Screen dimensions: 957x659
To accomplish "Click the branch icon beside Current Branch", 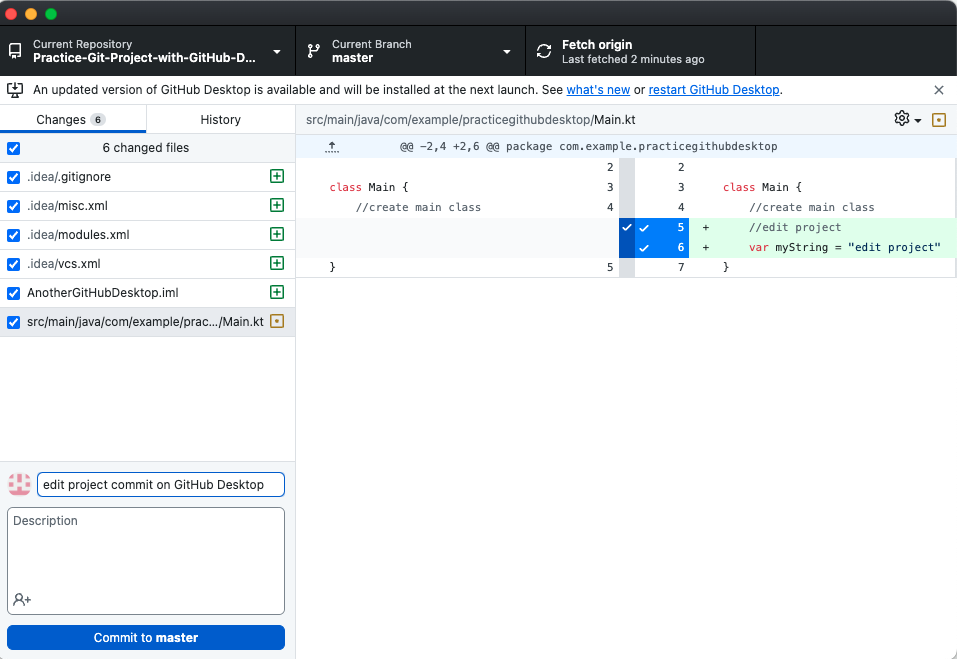I will (x=314, y=51).
